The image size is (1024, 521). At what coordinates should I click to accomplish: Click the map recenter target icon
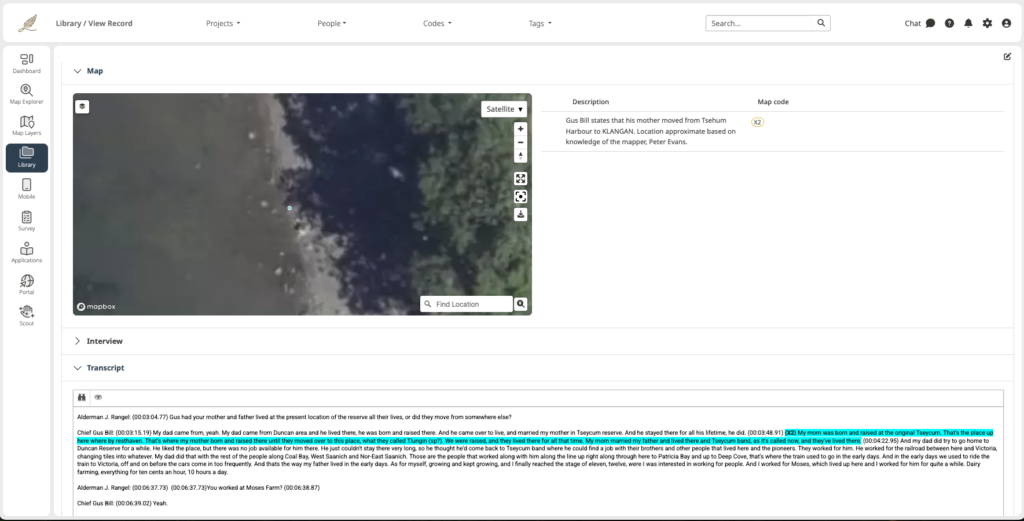pyautogui.click(x=520, y=197)
